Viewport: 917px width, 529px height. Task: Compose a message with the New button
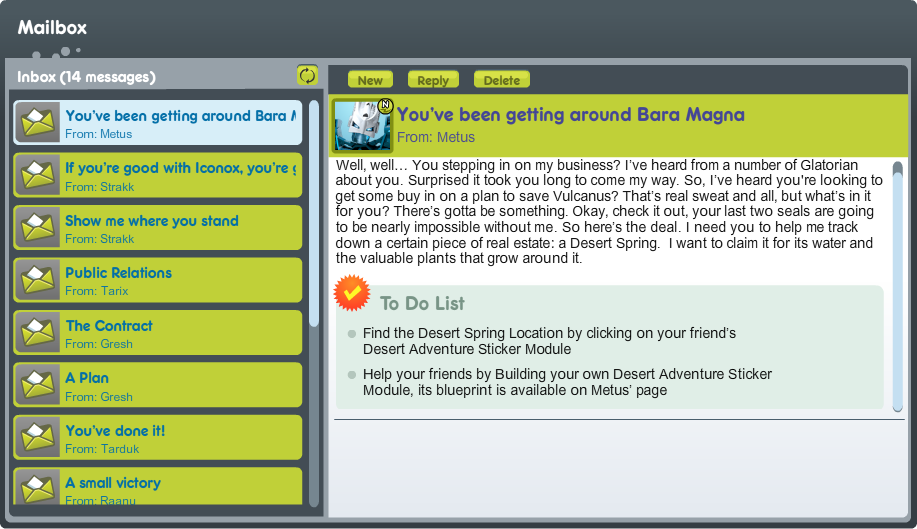point(370,80)
